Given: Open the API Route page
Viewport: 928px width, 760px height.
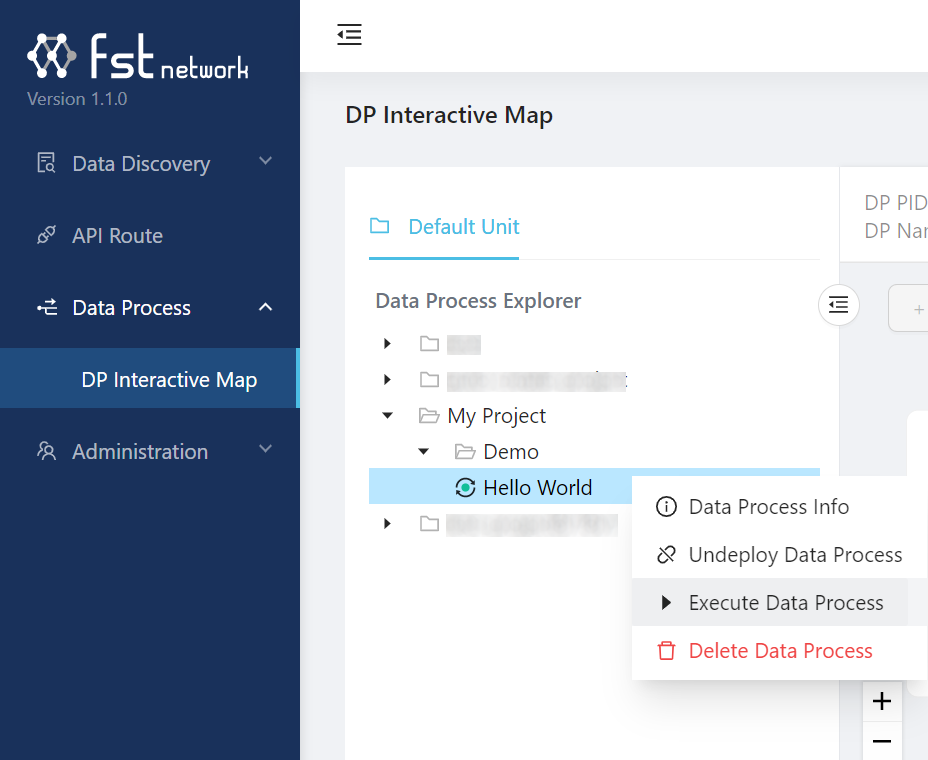Looking at the screenshot, I should click(x=117, y=236).
